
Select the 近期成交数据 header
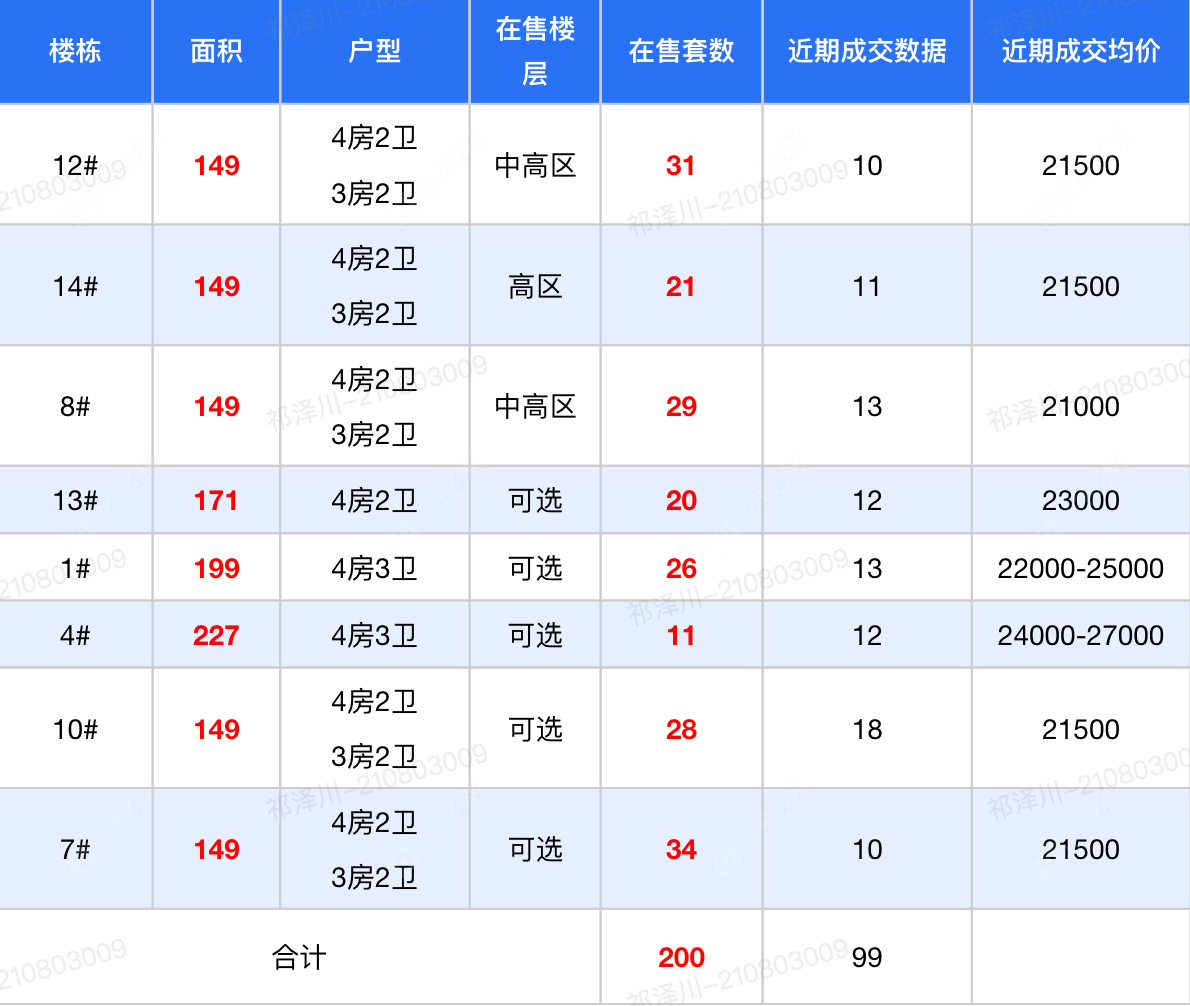point(866,51)
